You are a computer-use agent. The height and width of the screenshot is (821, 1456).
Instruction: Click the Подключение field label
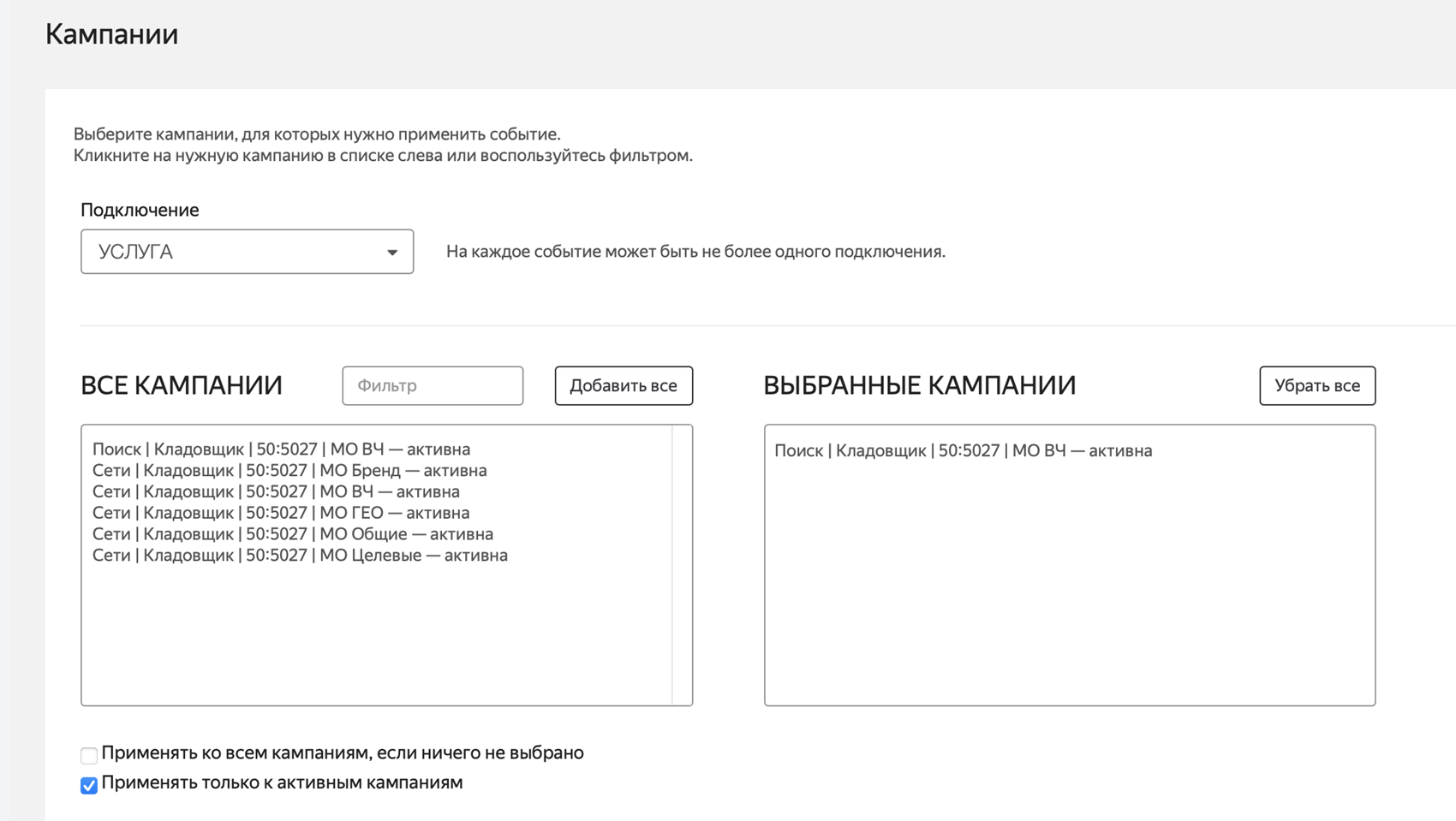(x=140, y=211)
